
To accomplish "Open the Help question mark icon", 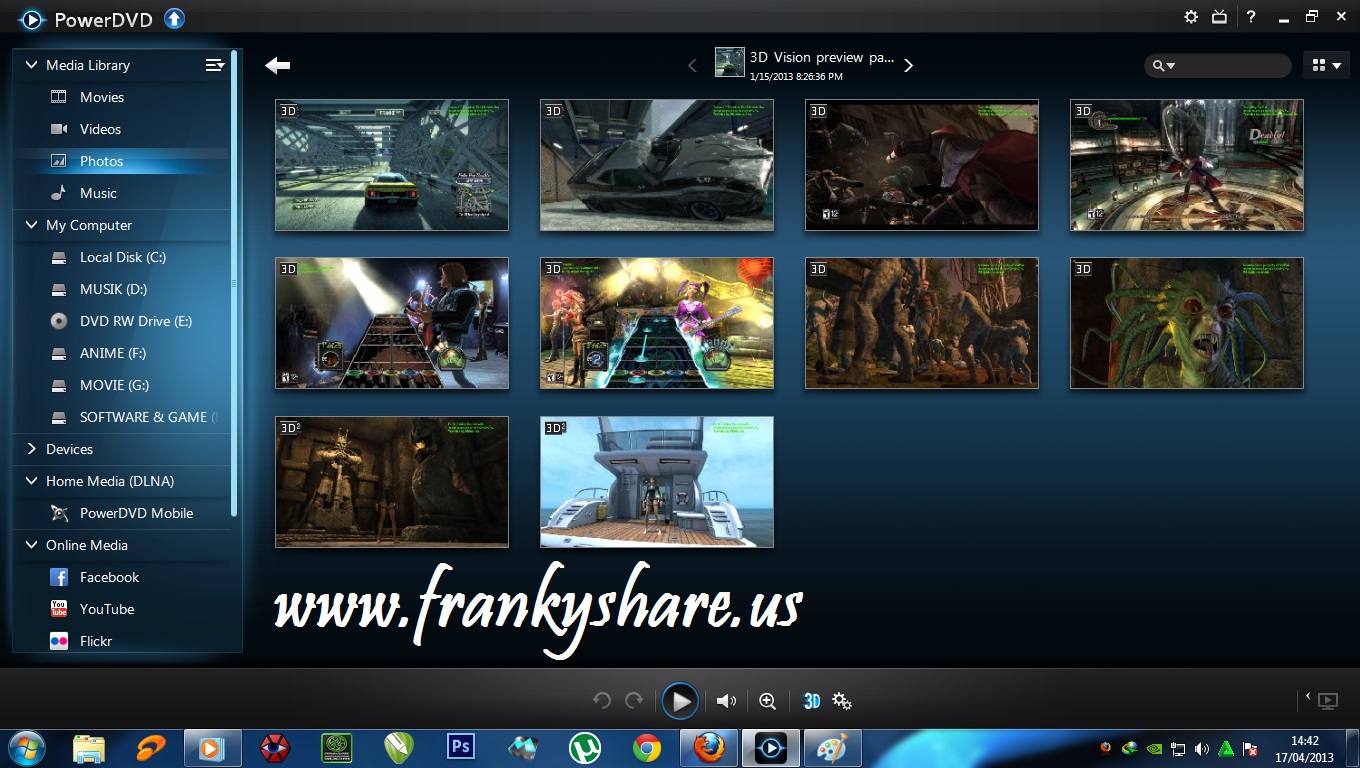I will click(x=1251, y=17).
